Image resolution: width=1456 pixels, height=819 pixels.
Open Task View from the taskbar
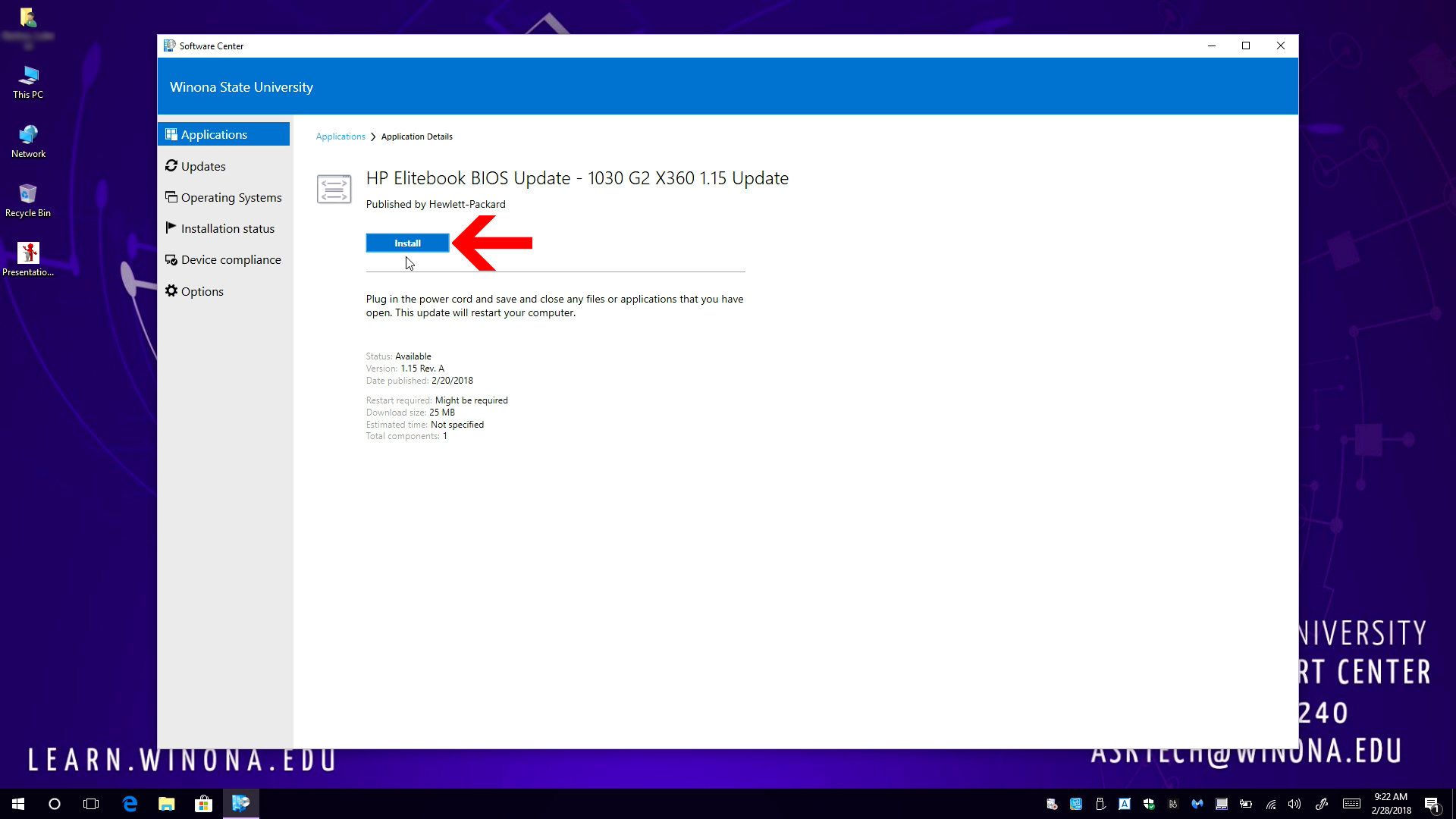(x=91, y=804)
